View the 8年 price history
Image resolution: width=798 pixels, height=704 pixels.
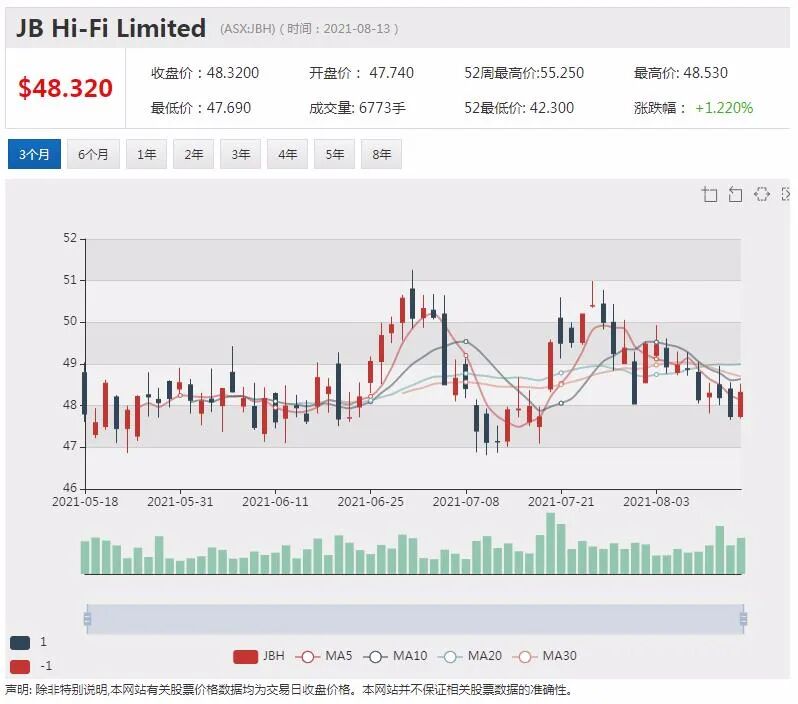tap(381, 154)
